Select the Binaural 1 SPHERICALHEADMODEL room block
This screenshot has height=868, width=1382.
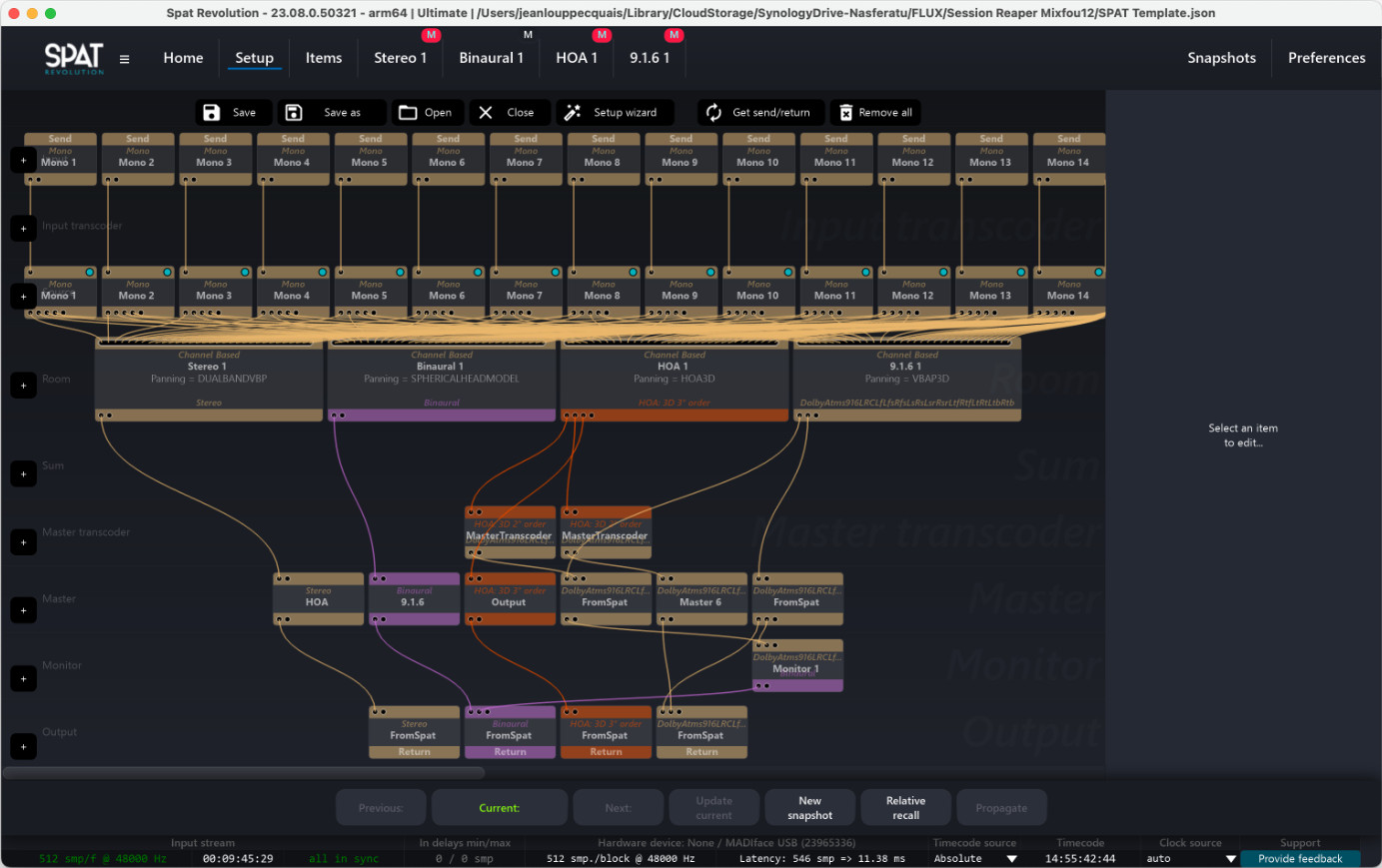pos(442,380)
